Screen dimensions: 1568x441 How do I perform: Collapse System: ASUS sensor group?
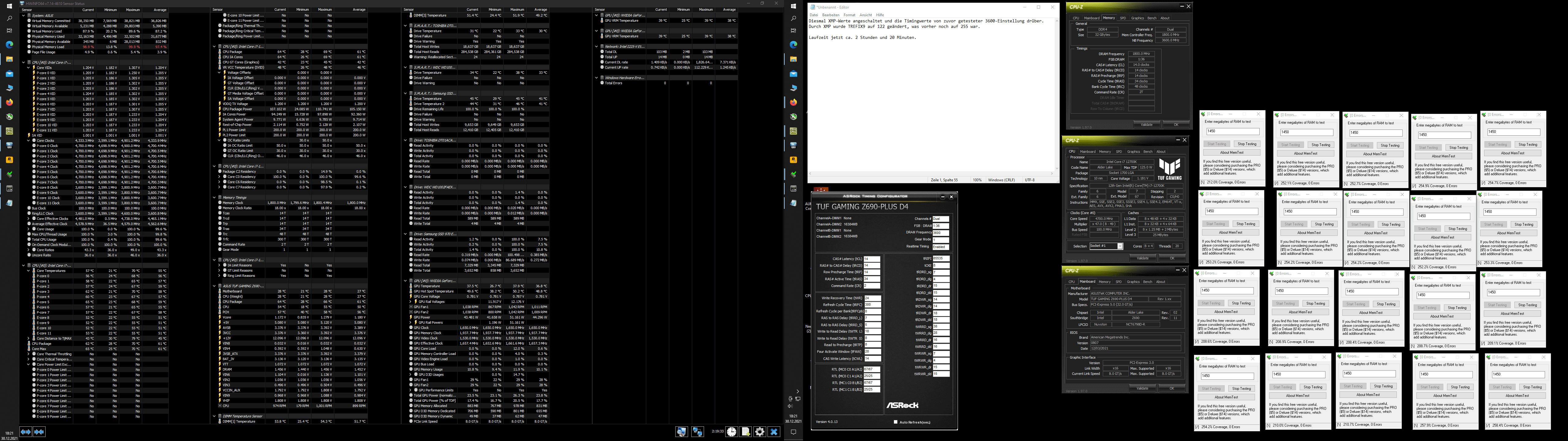[23, 15]
